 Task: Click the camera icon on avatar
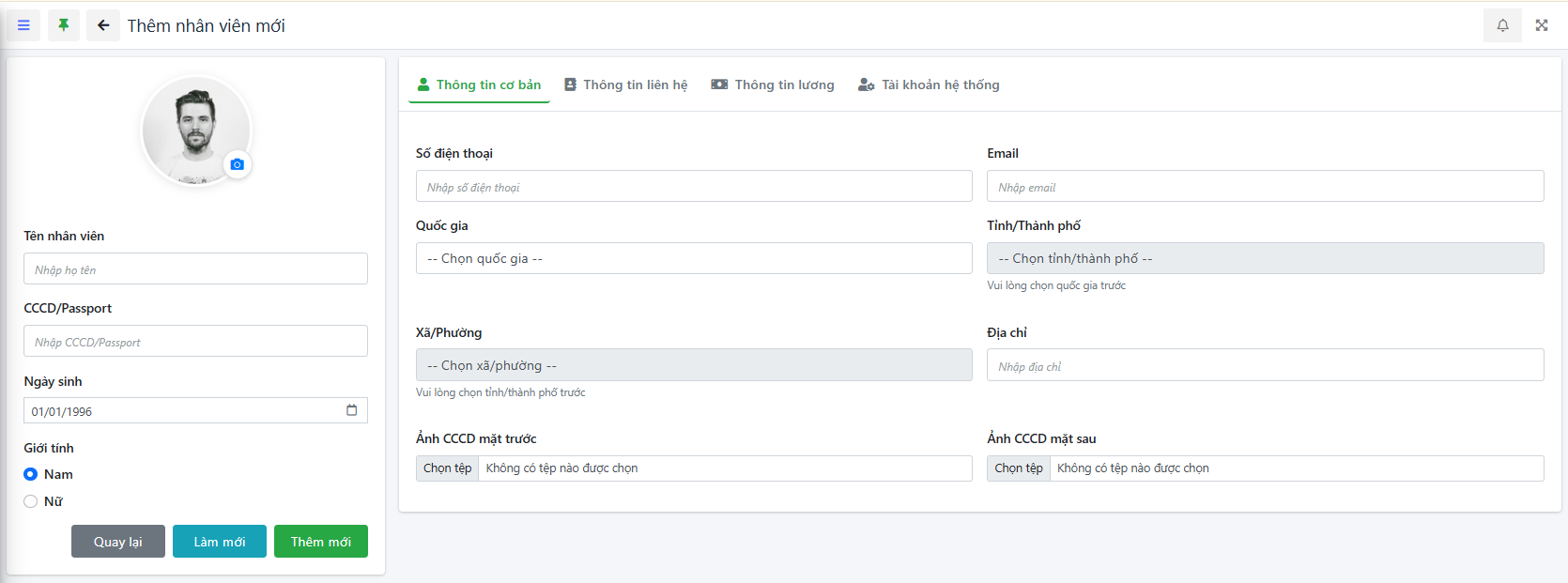(238, 164)
